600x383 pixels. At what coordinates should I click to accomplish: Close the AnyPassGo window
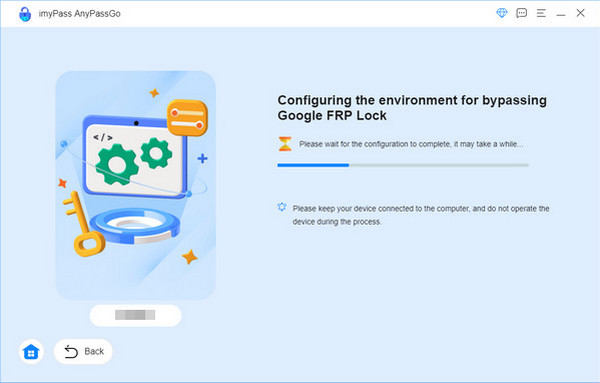(x=580, y=13)
